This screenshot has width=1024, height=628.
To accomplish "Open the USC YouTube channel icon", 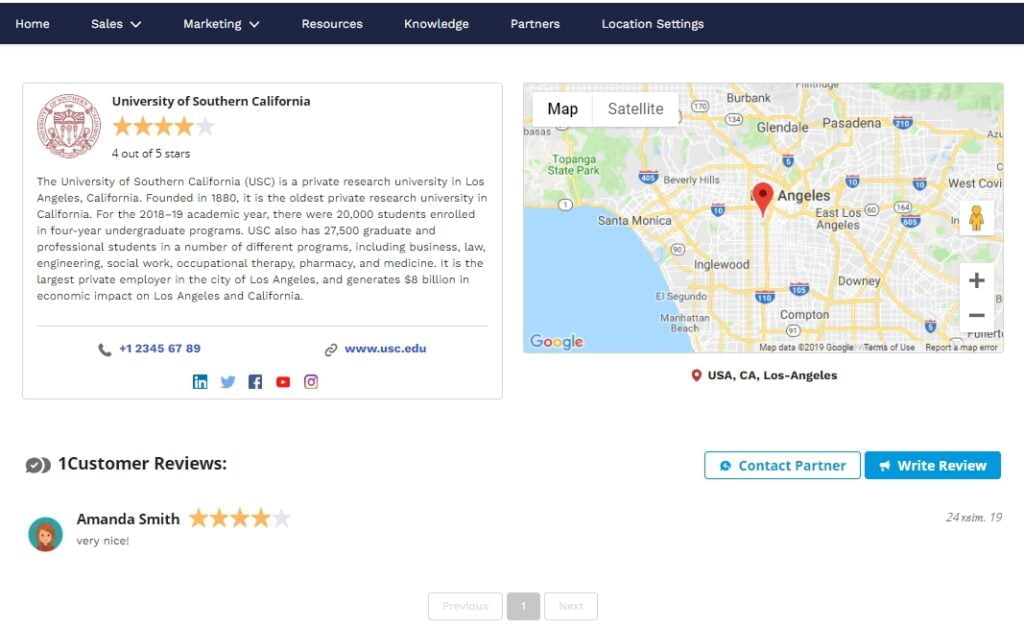I will point(283,382).
